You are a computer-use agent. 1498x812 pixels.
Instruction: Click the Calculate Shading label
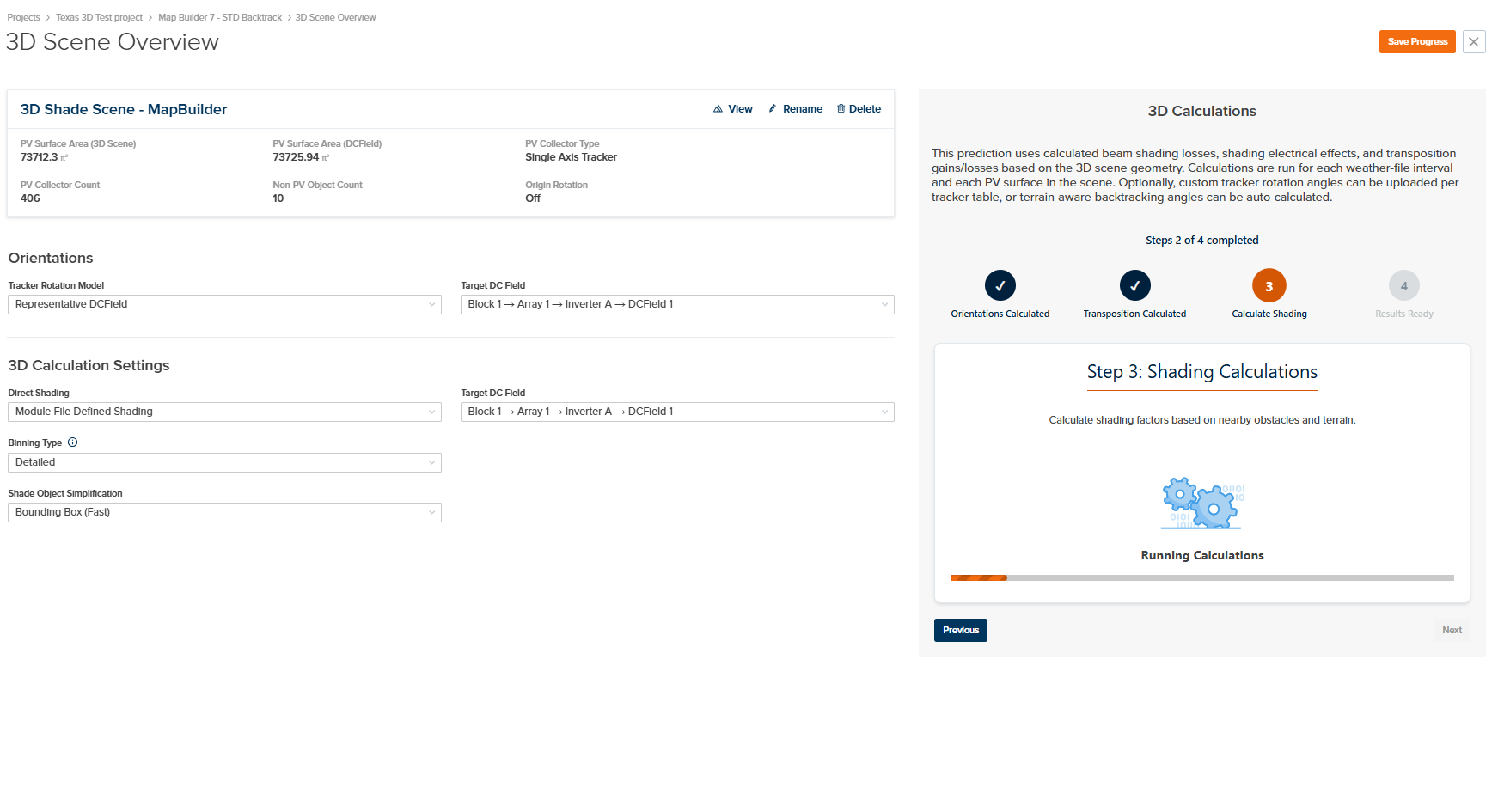(x=1269, y=314)
